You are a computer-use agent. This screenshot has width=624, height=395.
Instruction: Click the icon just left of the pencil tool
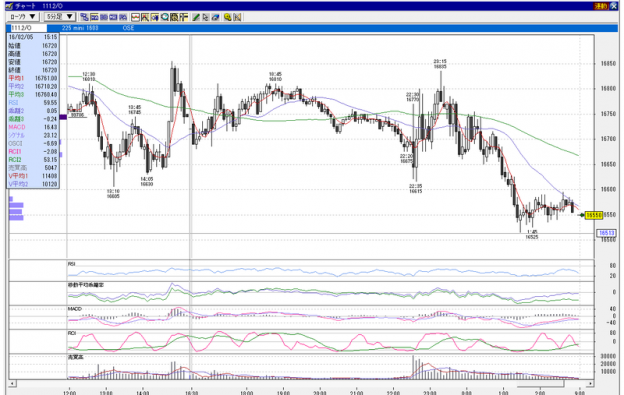pyautogui.click(x=183, y=17)
